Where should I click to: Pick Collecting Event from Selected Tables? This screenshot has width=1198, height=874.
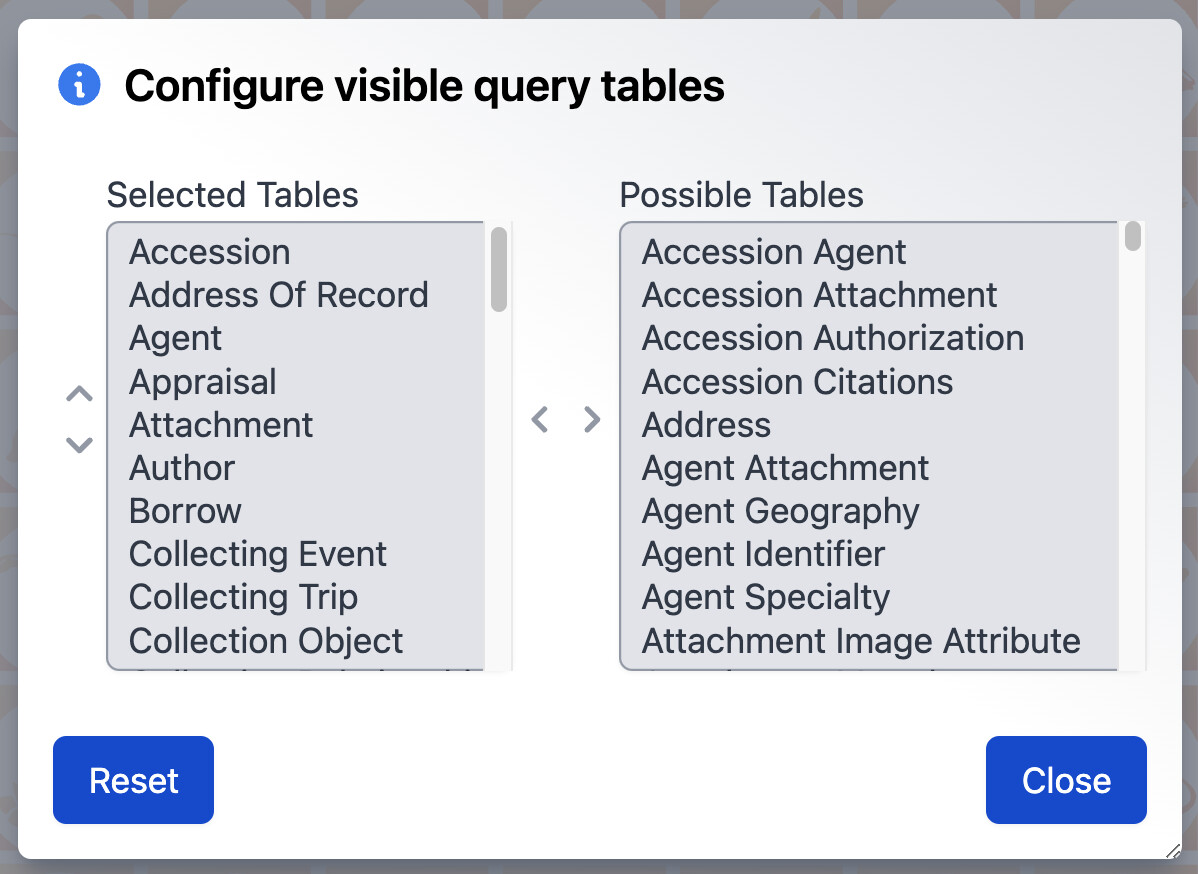coord(258,554)
